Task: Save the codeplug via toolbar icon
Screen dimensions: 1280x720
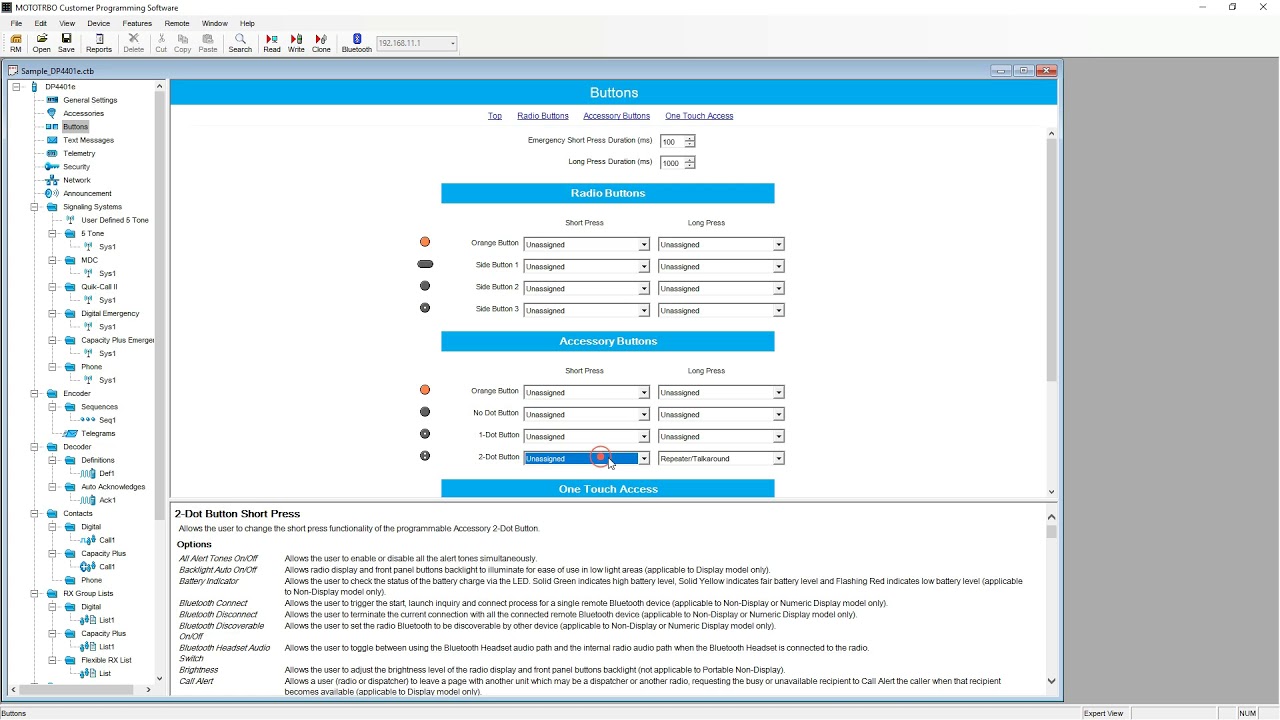Action: pos(66,43)
